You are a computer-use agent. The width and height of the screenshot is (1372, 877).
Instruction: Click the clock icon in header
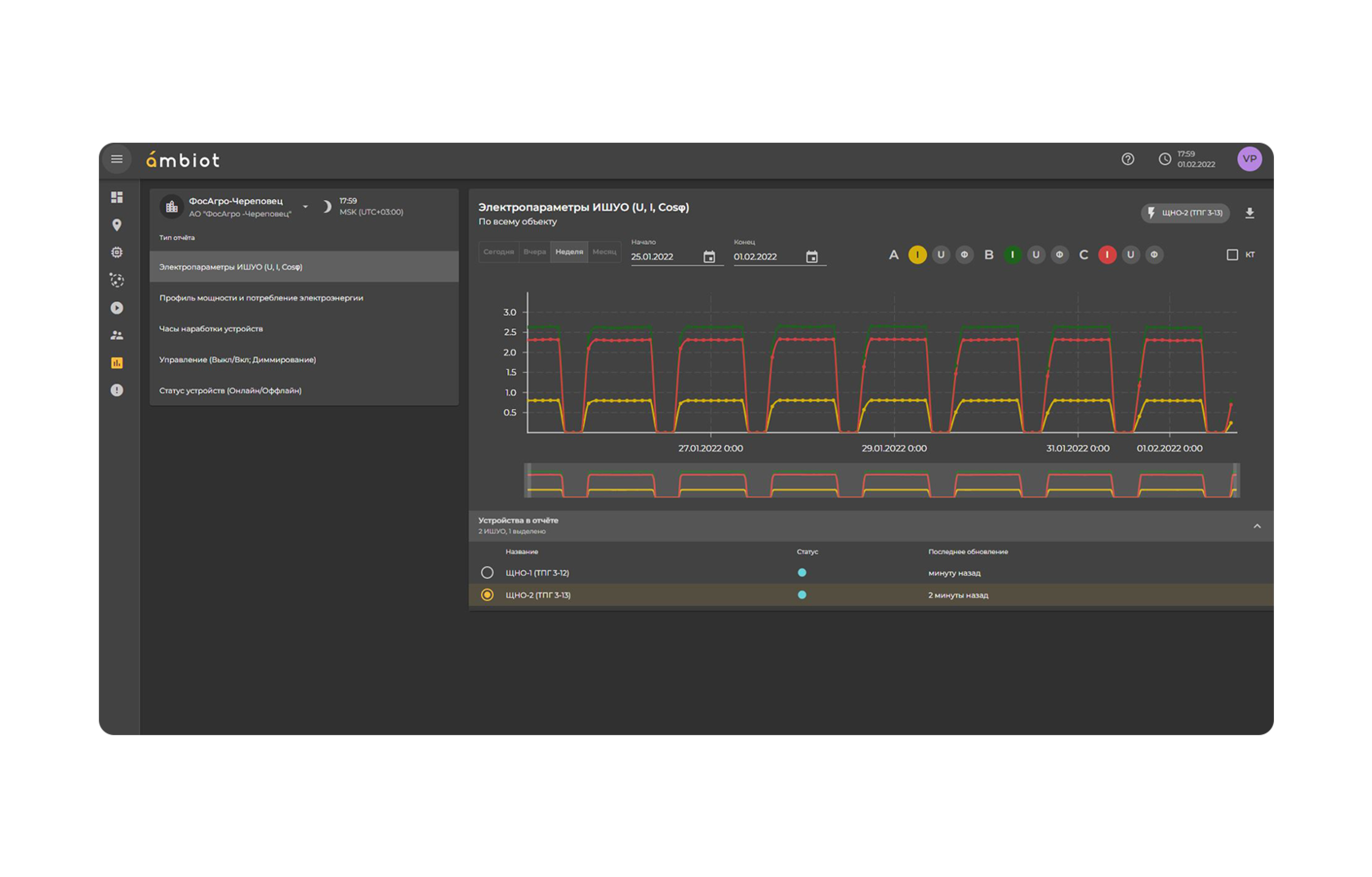point(1165,159)
